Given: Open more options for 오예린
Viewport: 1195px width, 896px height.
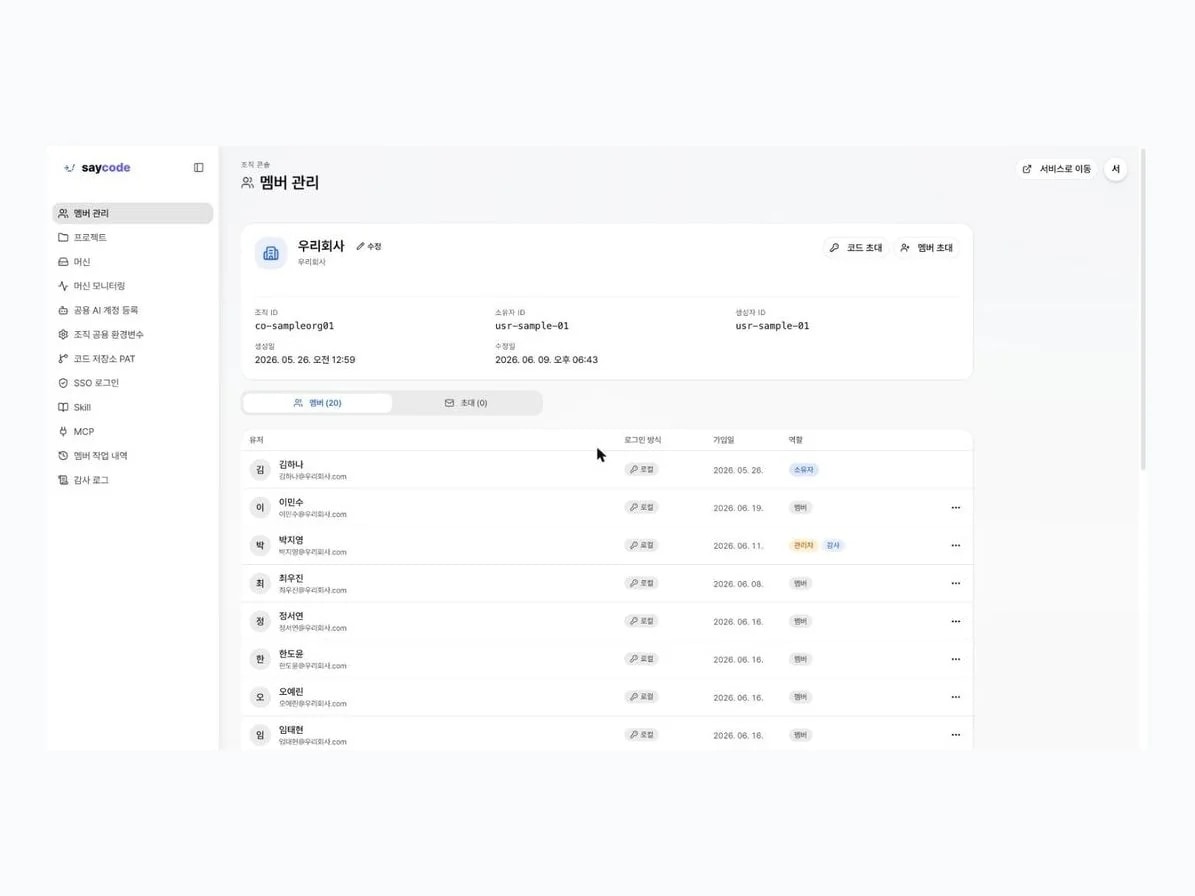Looking at the screenshot, I should [x=956, y=697].
